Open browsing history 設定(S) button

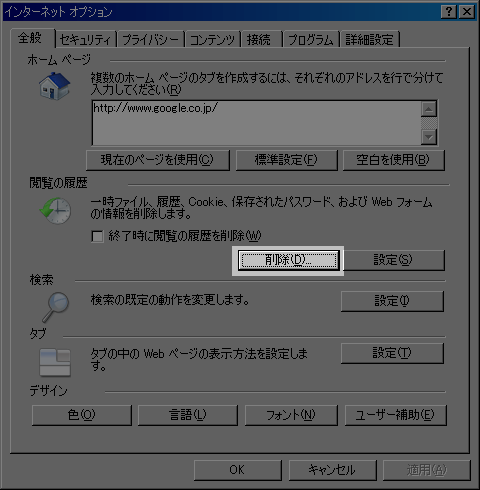394,260
